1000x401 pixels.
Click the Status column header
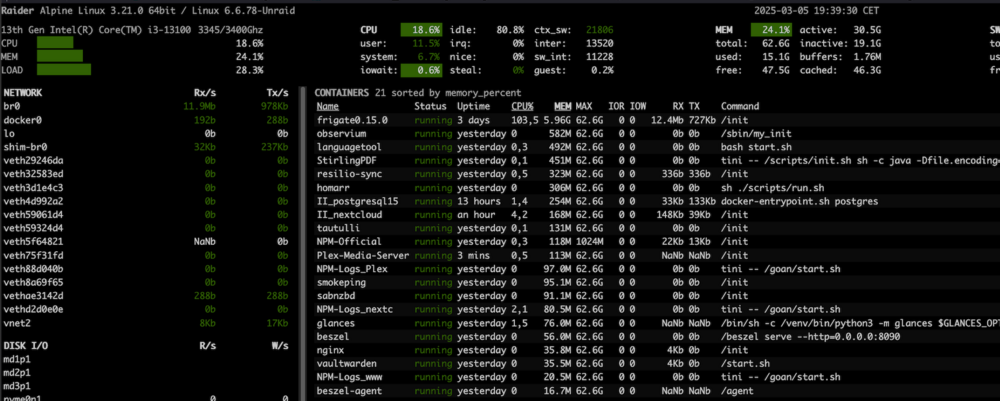pyautogui.click(x=430, y=106)
